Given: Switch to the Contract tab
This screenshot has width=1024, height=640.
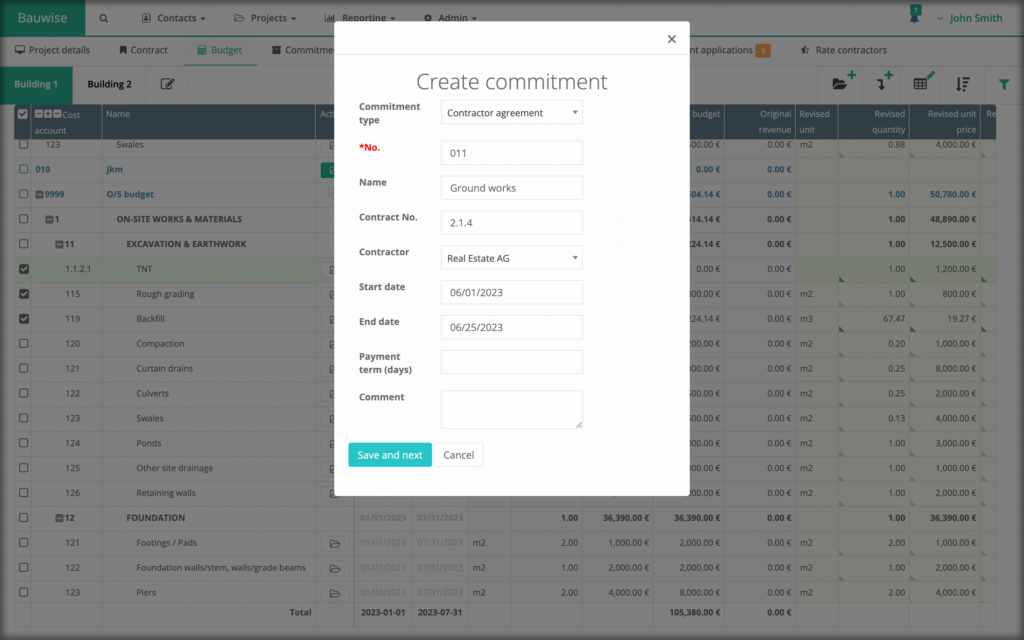Looking at the screenshot, I should [143, 50].
